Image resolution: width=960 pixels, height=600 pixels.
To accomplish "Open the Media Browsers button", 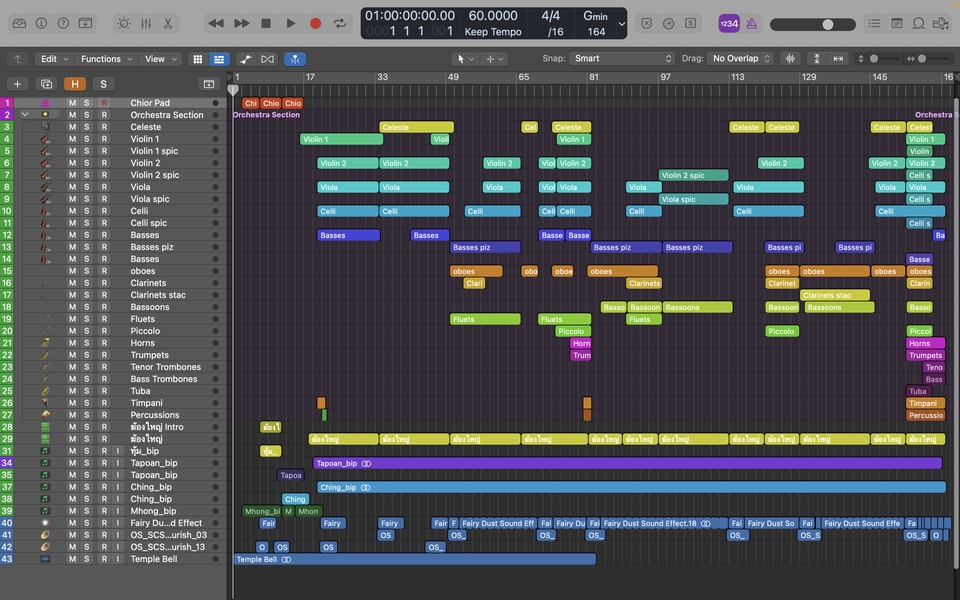I will pos(940,23).
